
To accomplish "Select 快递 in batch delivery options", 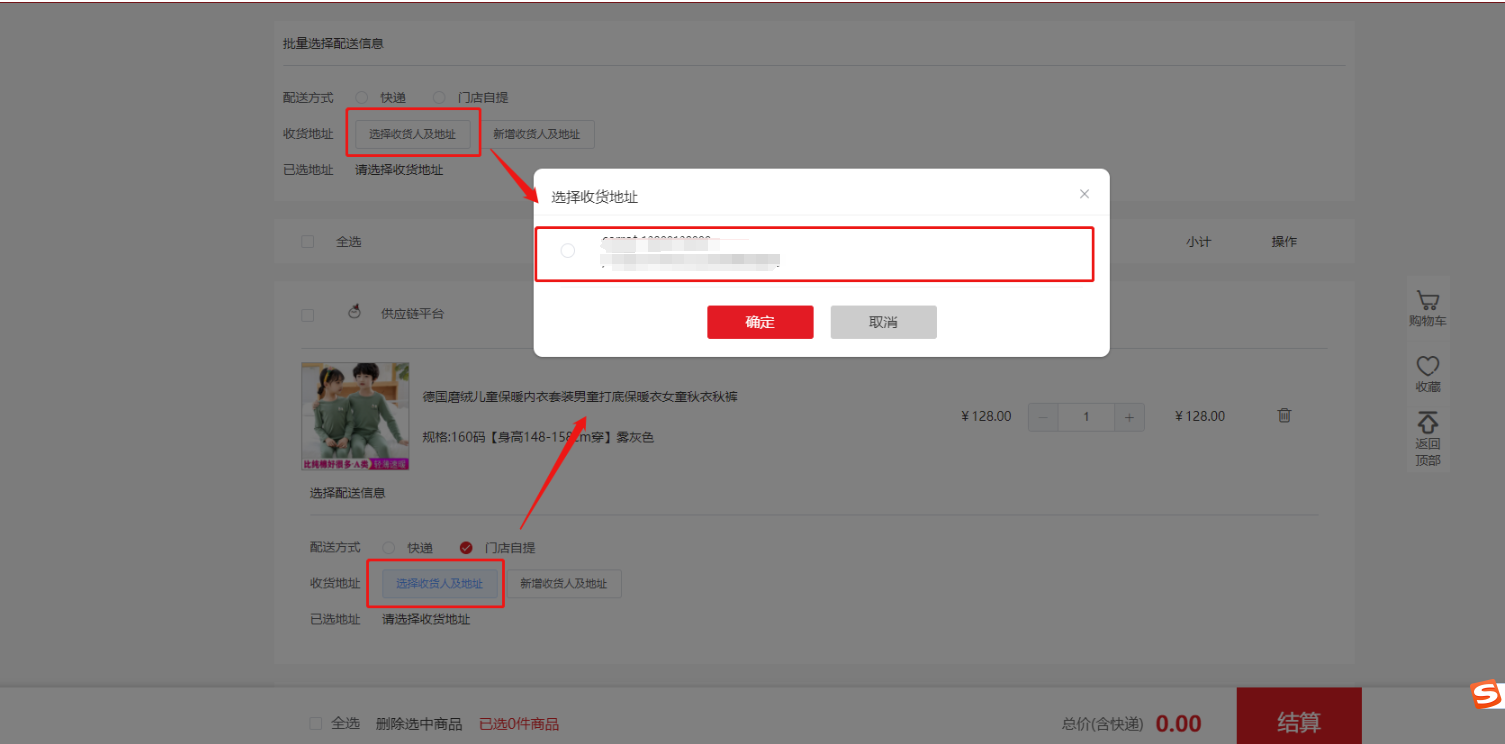I will 362,97.
